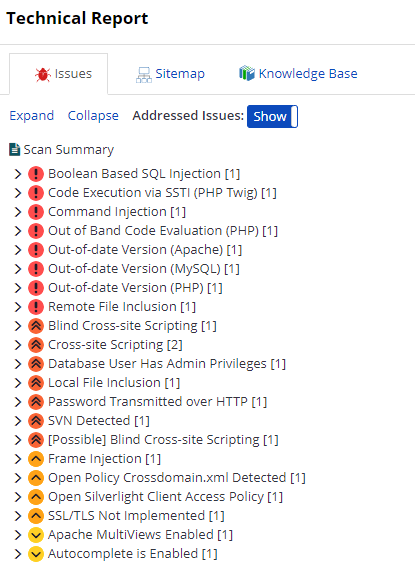This screenshot has height=565, width=415.
Task: Expand the Boolean Based SQL Injection node
Action: [18, 174]
